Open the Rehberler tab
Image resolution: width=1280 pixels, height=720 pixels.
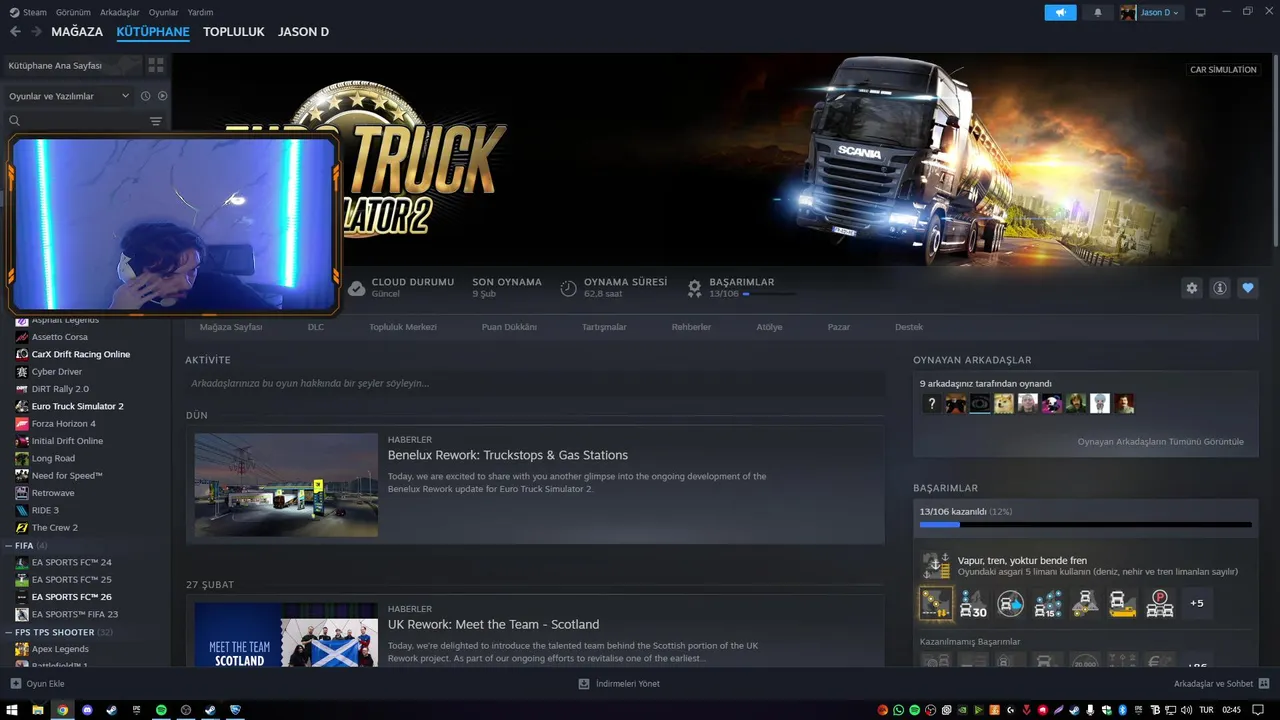691,327
